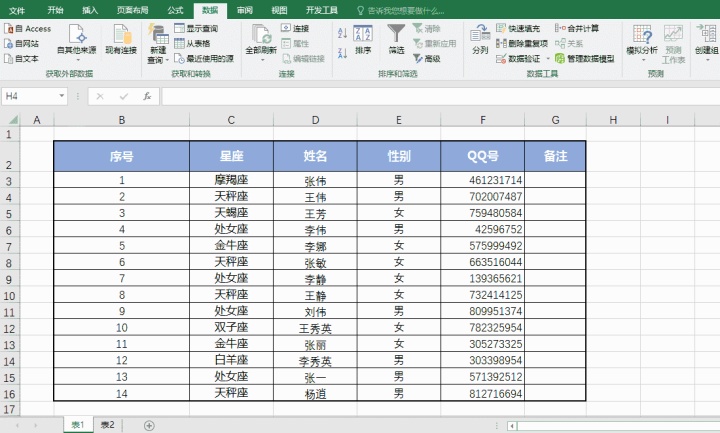Click Show Queries (显示查询)
The width and height of the screenshot is (720, 433).
(x=196, y=28)
